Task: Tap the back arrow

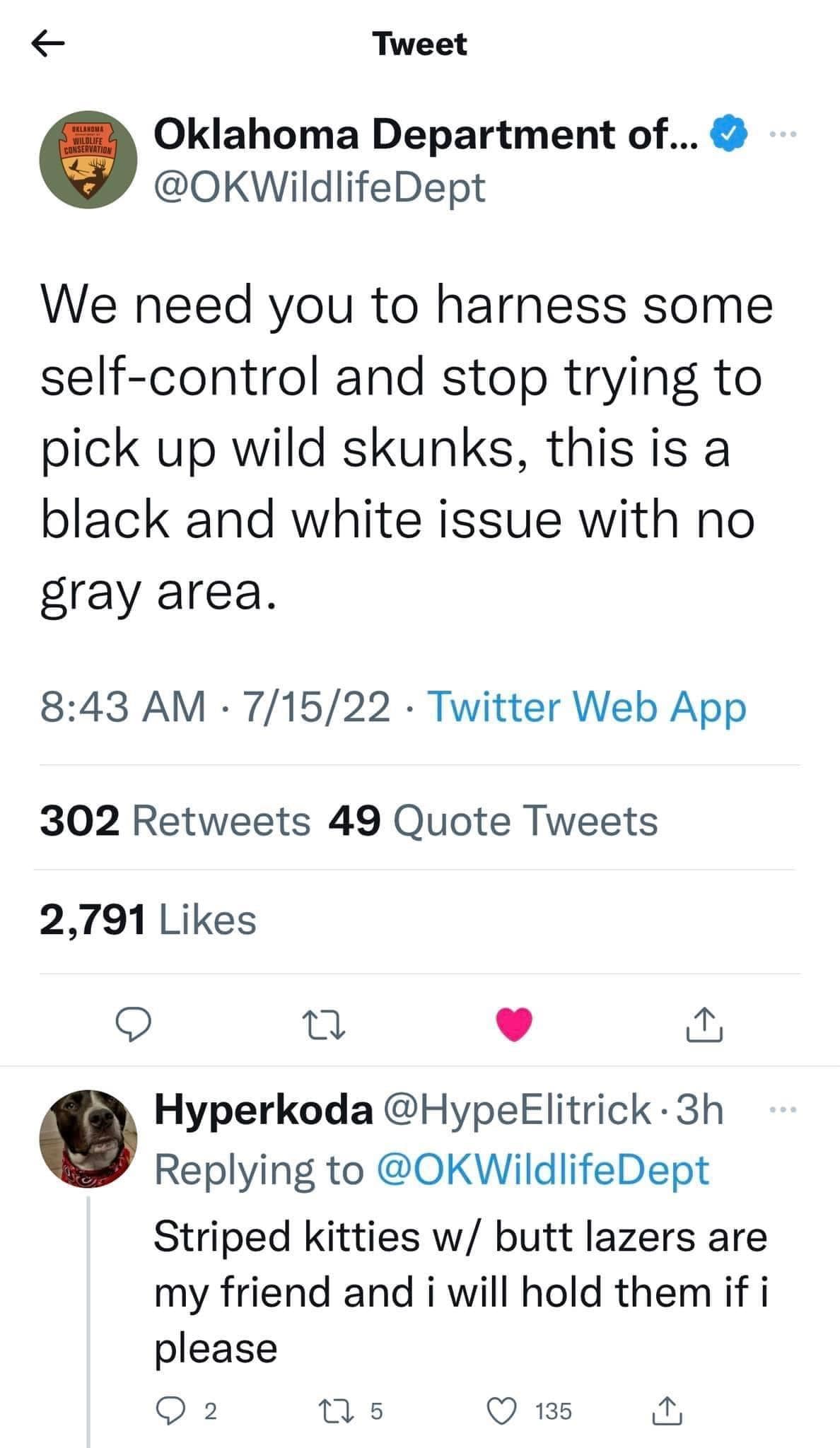Action: (48, 45)
